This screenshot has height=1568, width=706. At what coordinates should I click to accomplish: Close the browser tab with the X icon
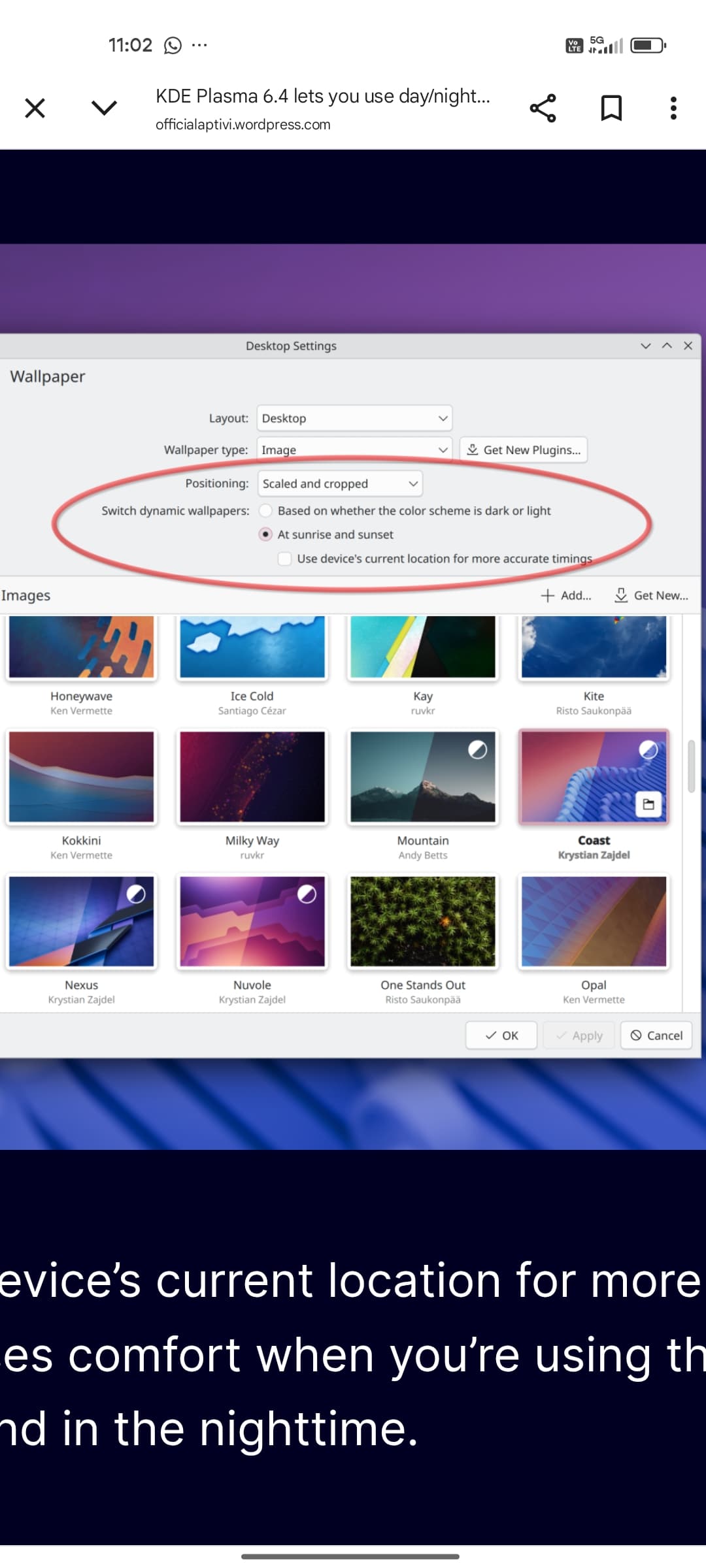click(35, 108)
